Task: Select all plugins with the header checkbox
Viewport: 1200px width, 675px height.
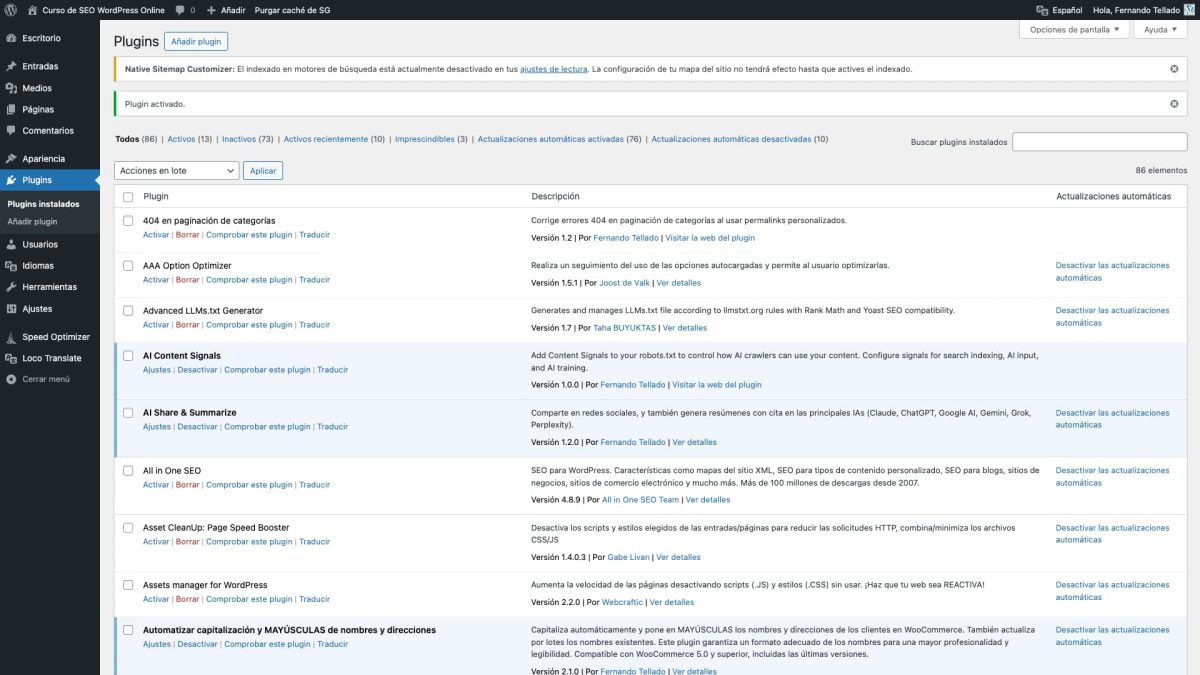Action: [127, 196]
